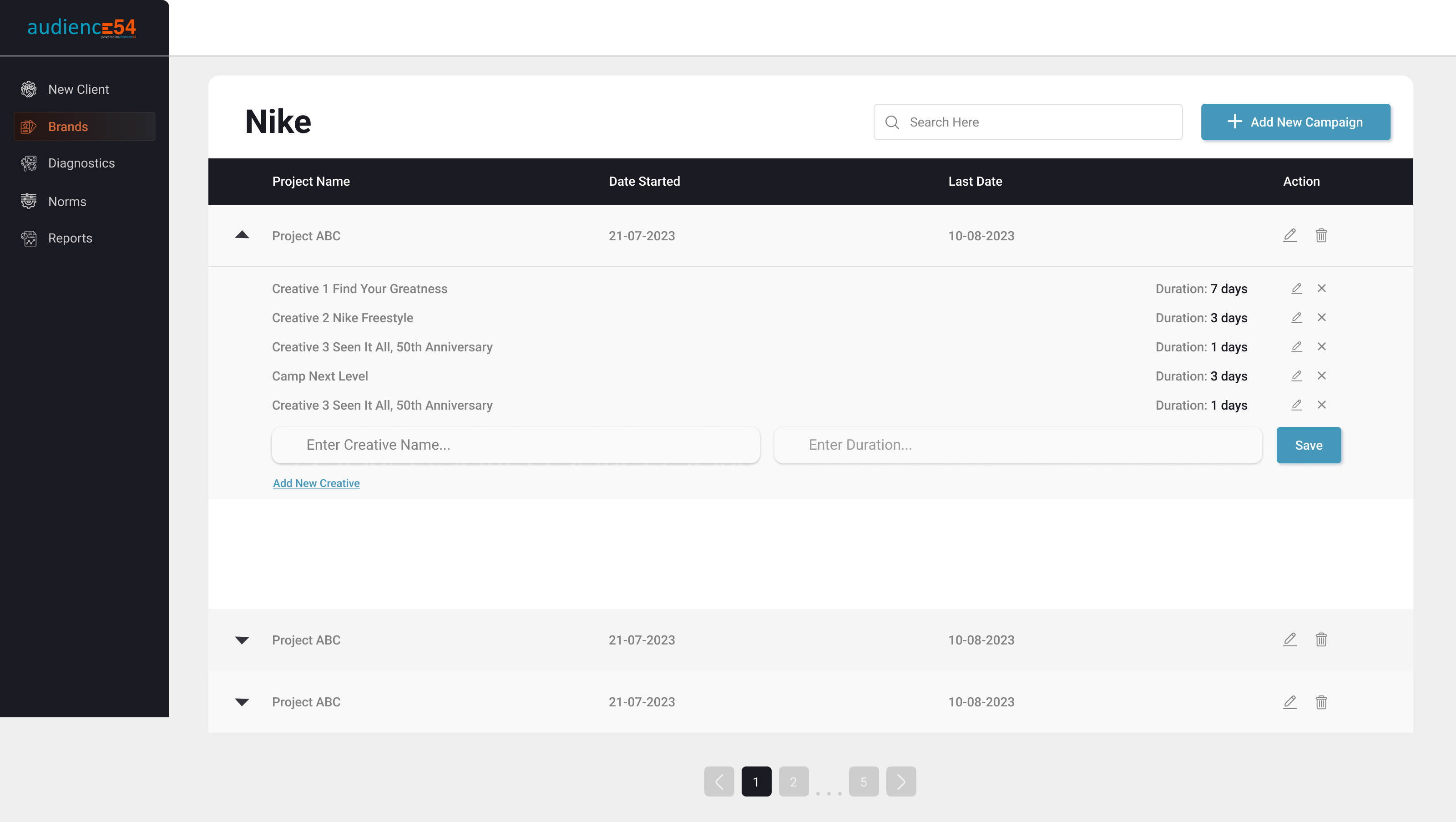Select page 1 in pagination
The height and width of the screenshot is (822, 1456).
click(x=756, y=782)
